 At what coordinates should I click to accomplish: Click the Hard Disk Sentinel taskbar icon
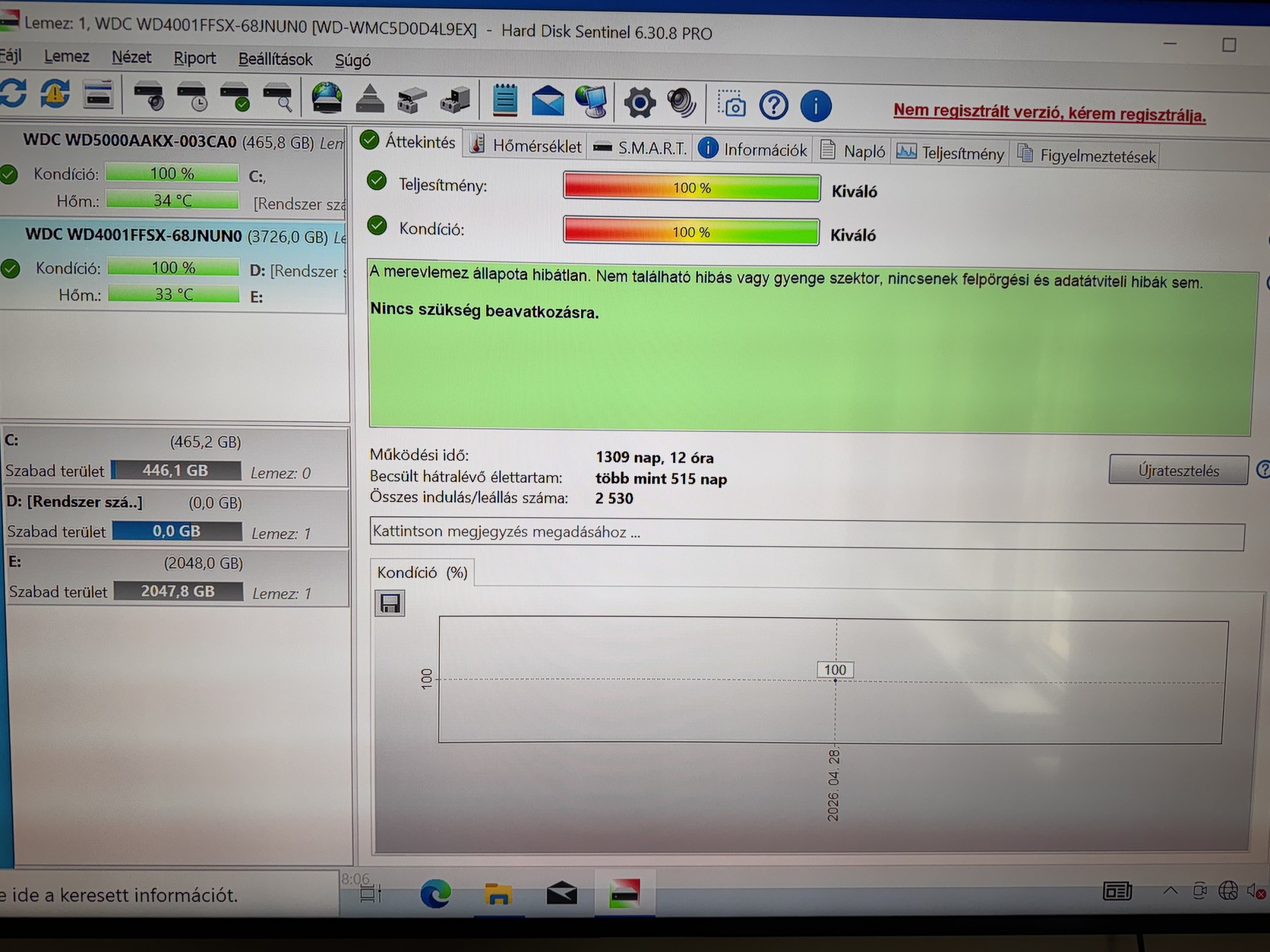[x=624, y=894]
